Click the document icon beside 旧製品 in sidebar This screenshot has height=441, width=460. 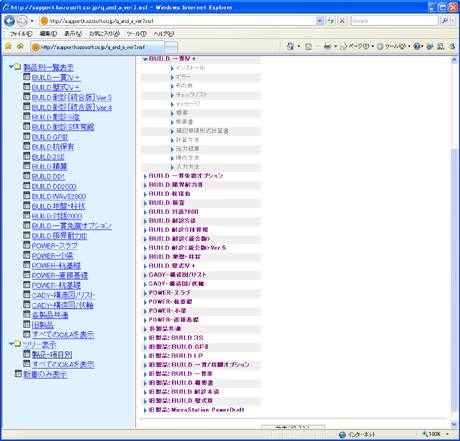click(x=27, y=324)
